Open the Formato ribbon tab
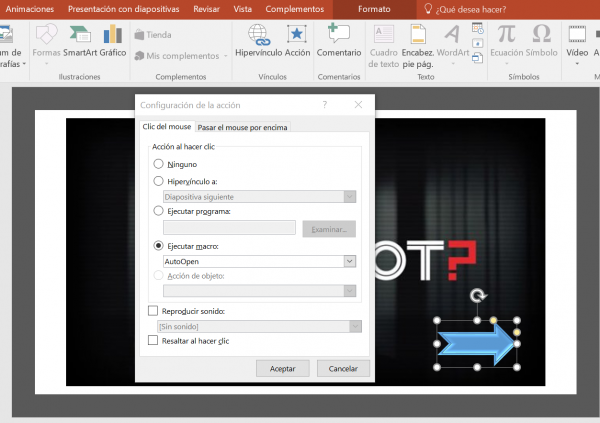The width and height of the screenshot is (600, 423). [374, 9]
